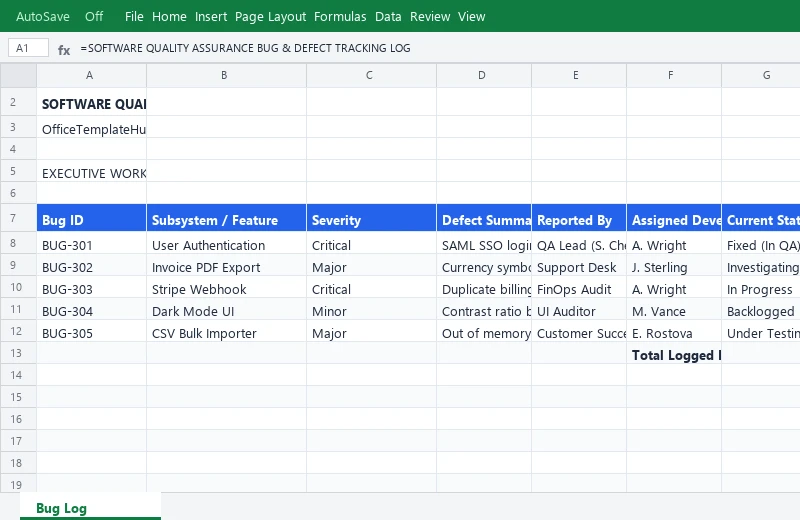Select column F header
800x520 pixels.
[x=674, y=75]
